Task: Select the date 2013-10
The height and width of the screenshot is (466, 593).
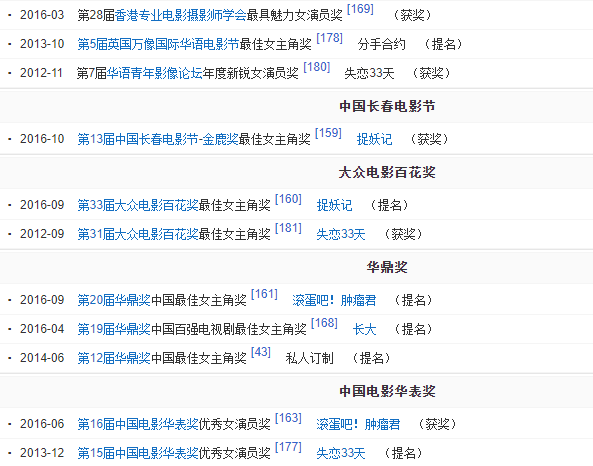Action: (x=42, y=44)
